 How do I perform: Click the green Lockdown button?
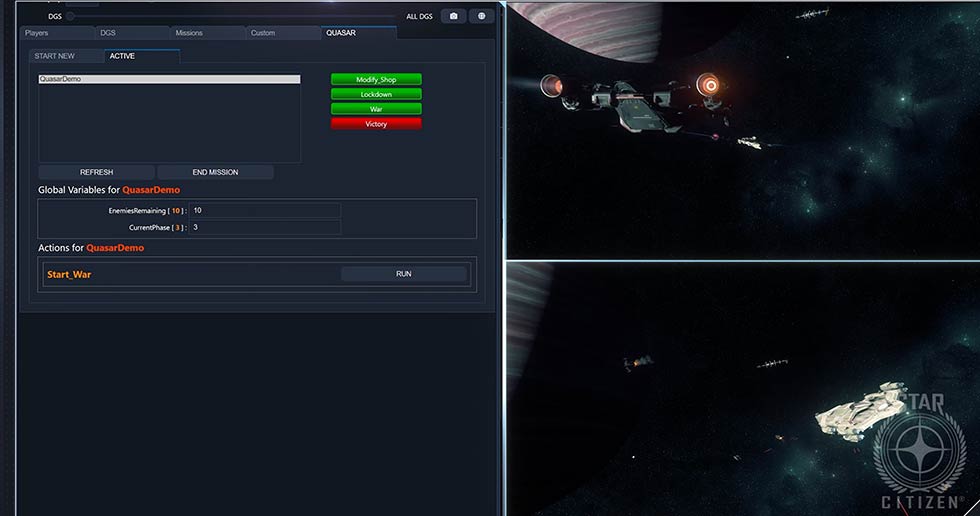376,94
